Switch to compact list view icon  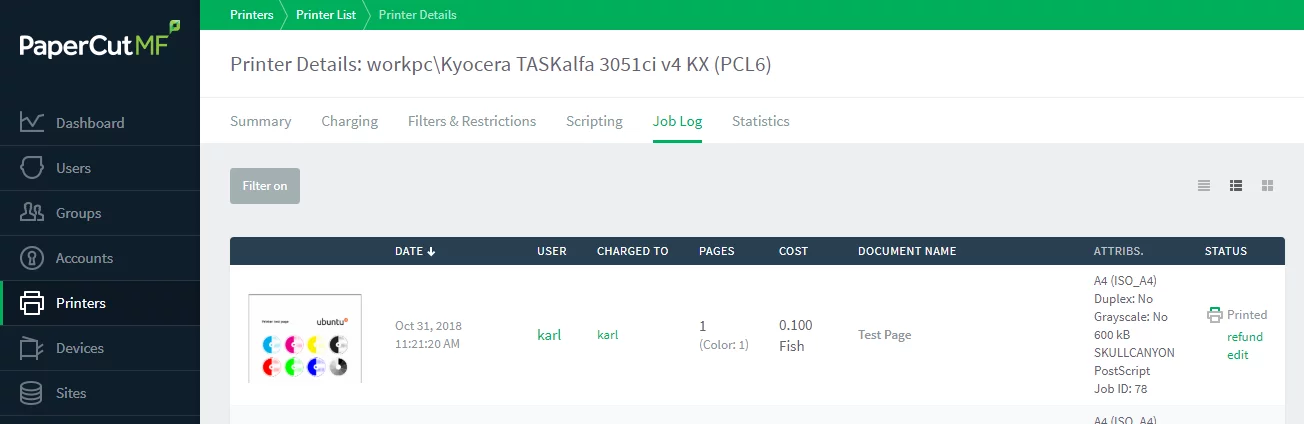coord(1204,185)
